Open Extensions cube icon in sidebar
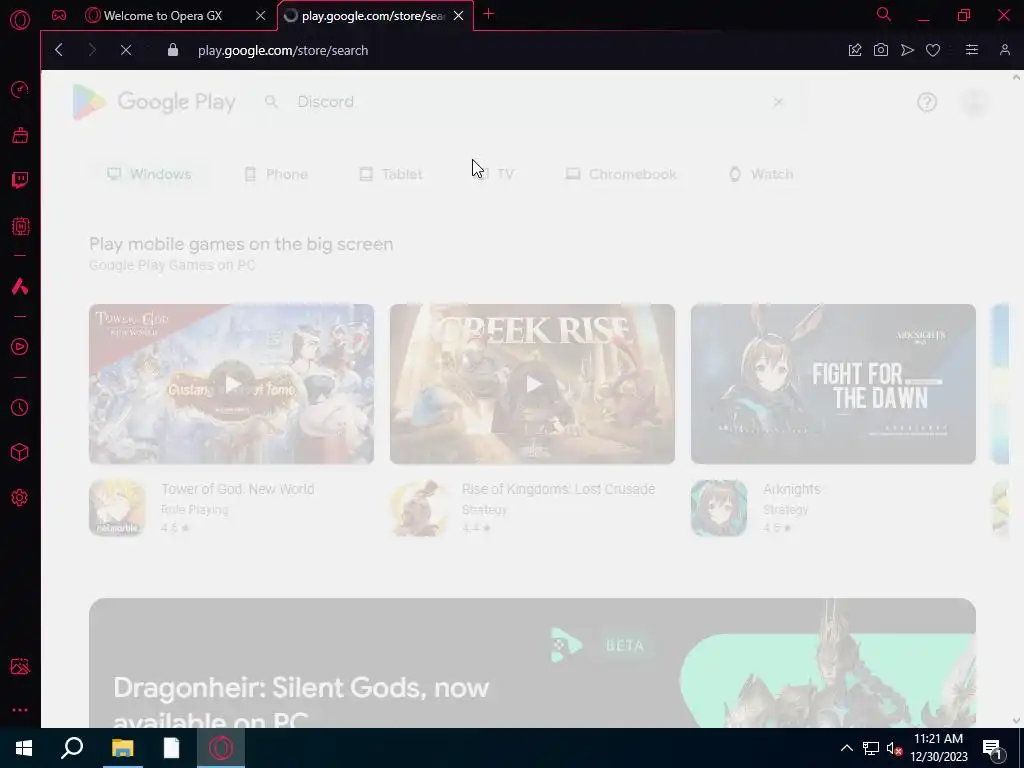The height and width of the screenshot is (768, 1024). [20, 453]
